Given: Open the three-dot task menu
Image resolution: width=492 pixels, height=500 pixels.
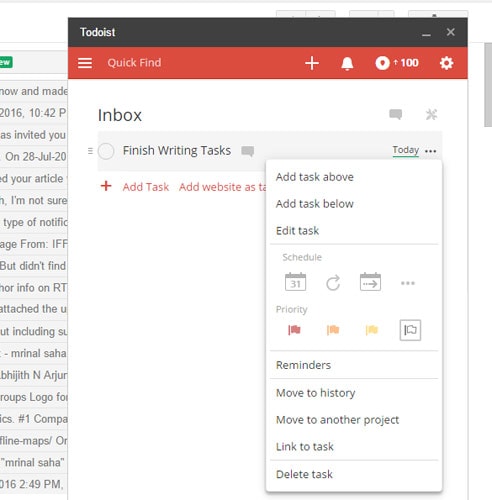Looking at the screenshot, I should pos(430,151).
